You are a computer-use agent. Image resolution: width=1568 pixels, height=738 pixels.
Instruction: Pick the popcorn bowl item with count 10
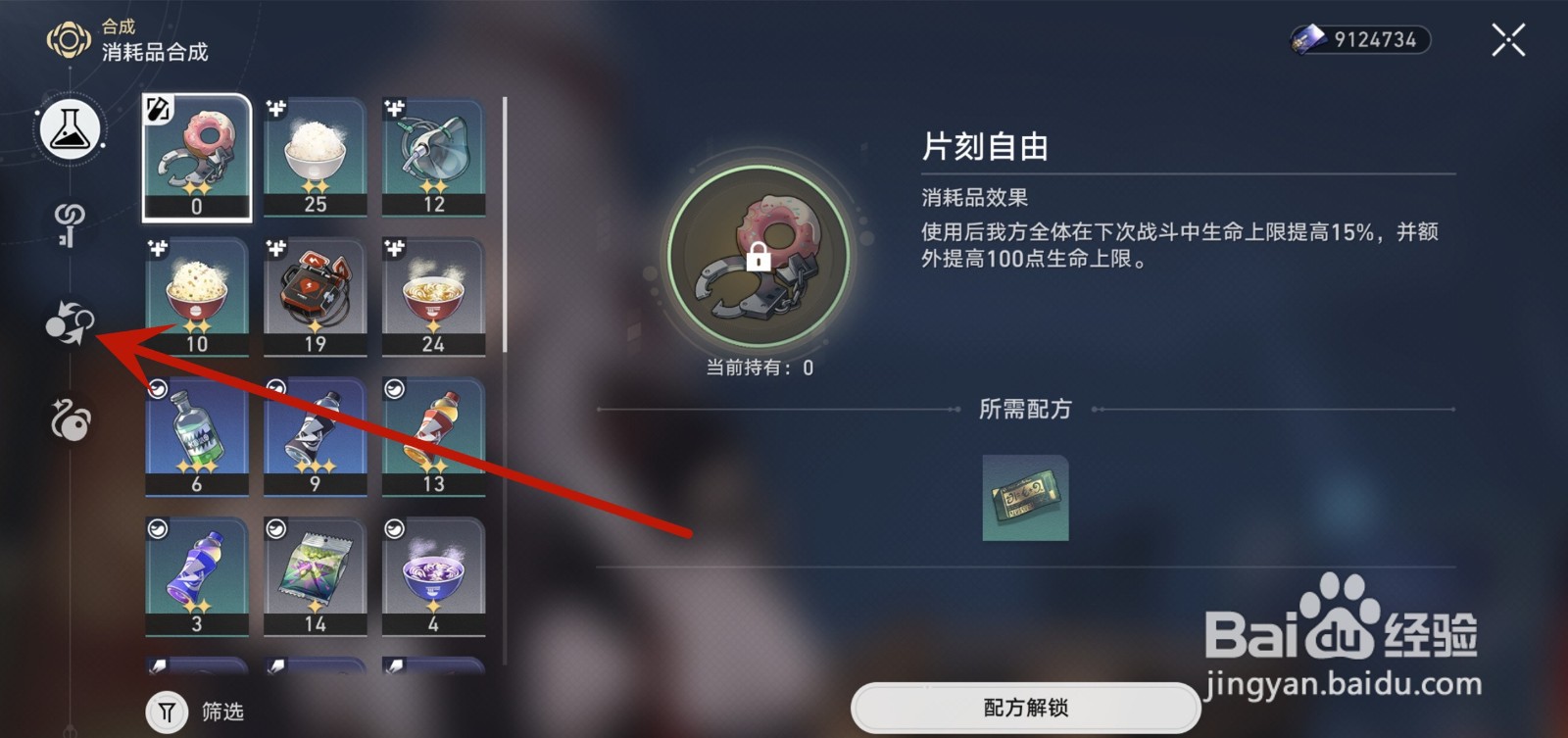(x=197, y=297)
